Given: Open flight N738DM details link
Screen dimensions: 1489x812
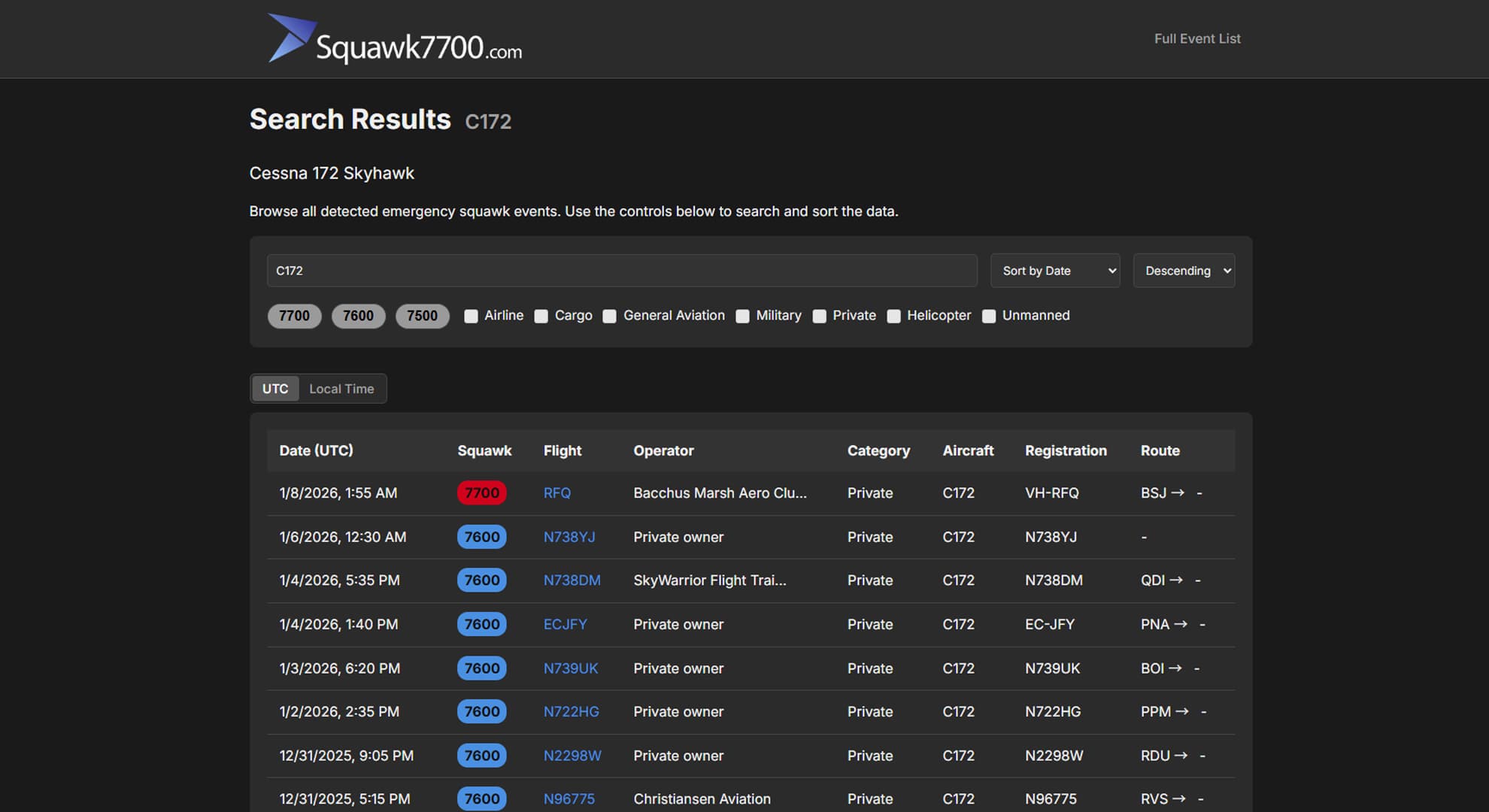Looking at the screenshot, I should [572, 580].
